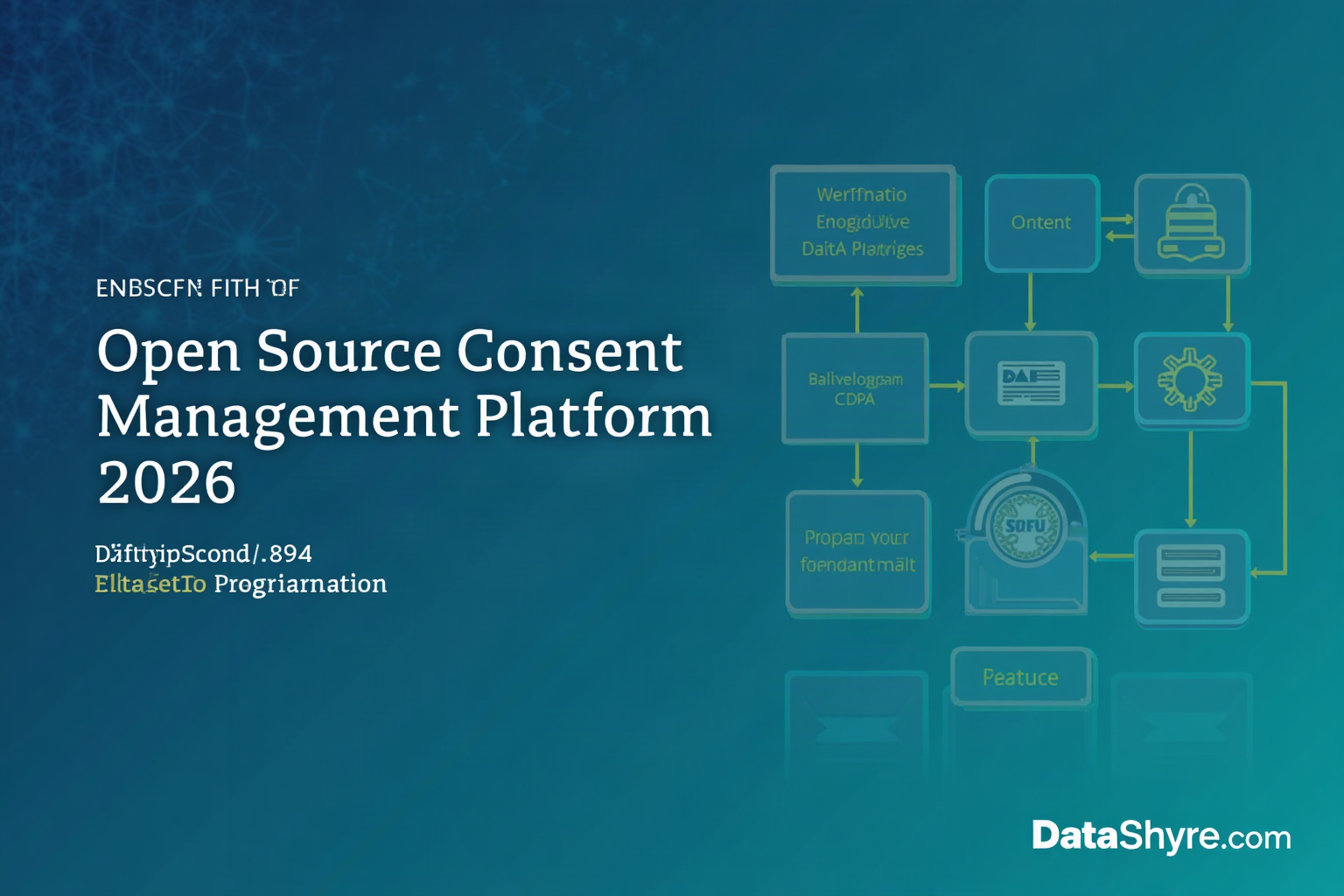Select the Ontent diagram box

1041,222
